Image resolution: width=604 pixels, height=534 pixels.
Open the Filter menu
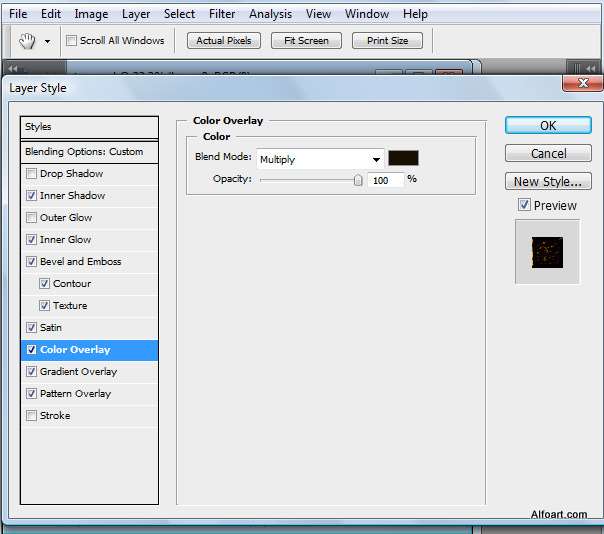(x=222, y=14)
